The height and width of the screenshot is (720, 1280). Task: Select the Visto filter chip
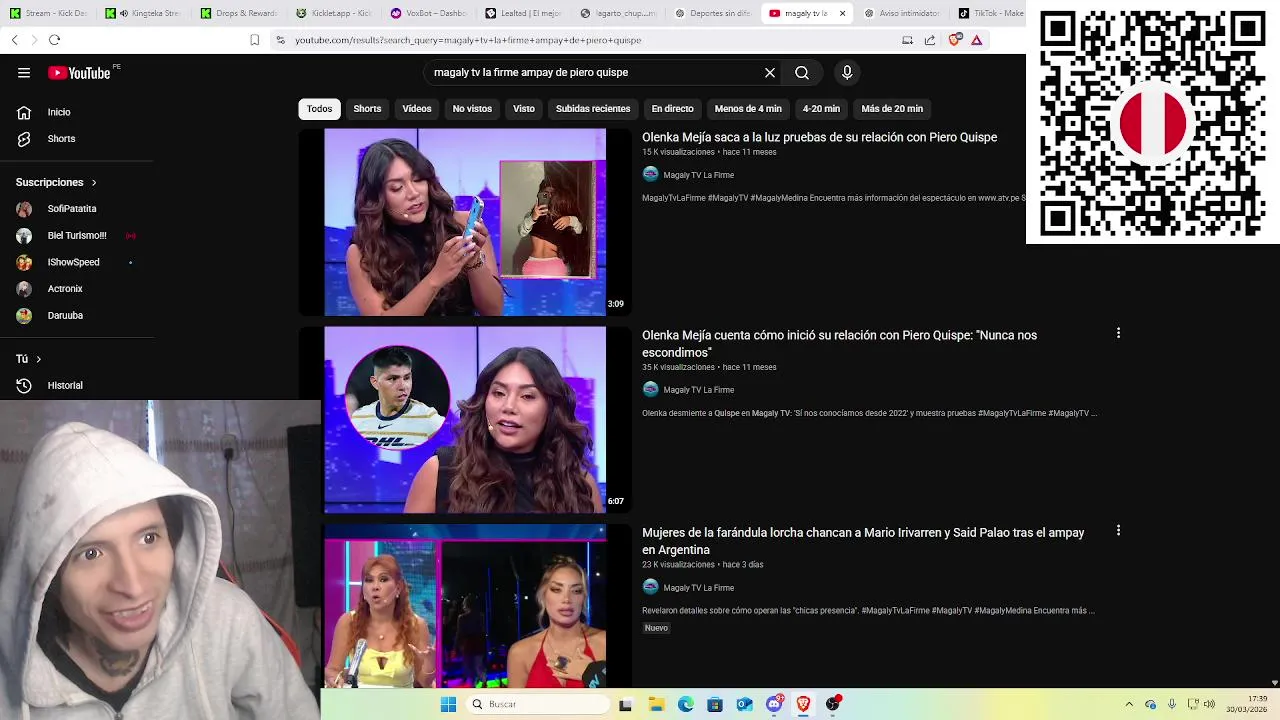pos(524,109)
